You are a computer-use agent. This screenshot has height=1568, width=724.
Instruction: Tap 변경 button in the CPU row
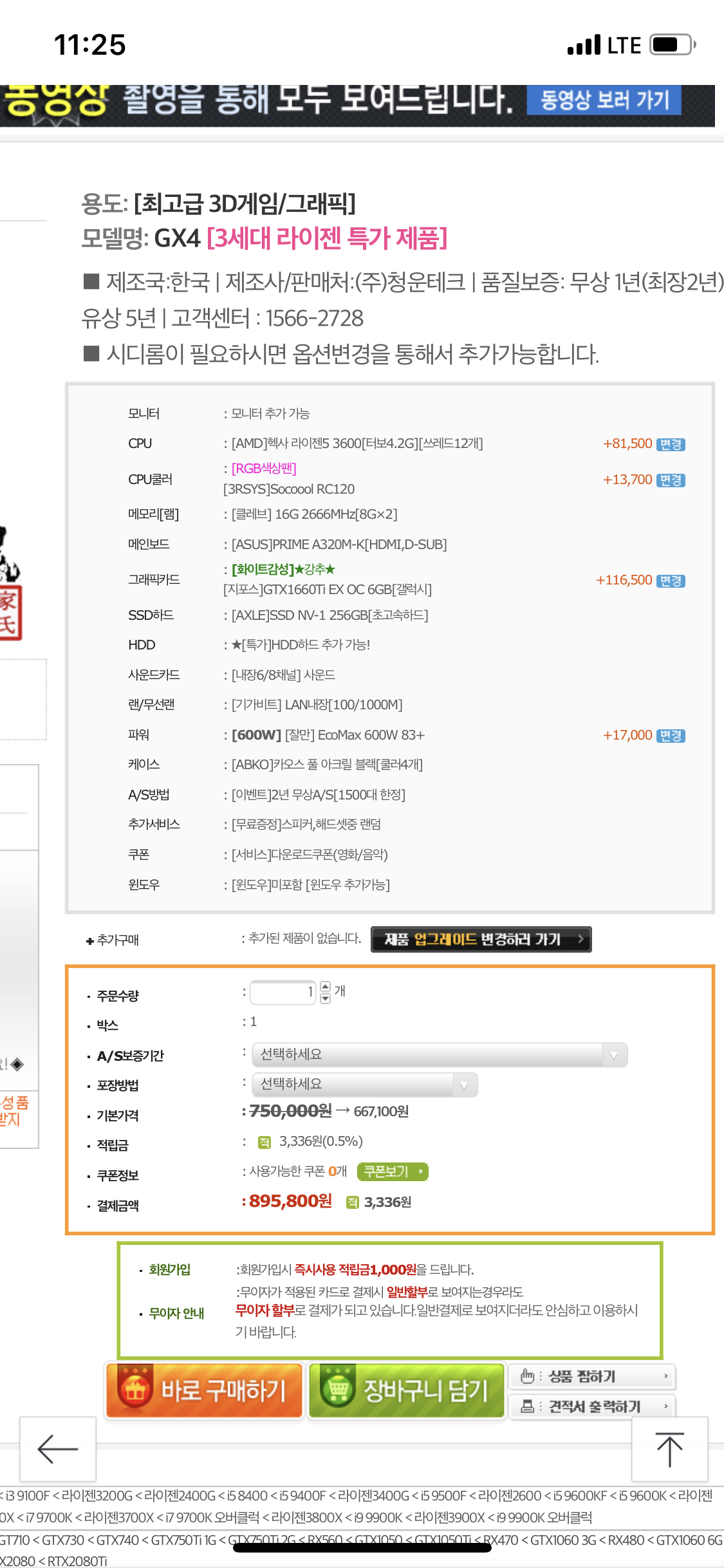671,444
